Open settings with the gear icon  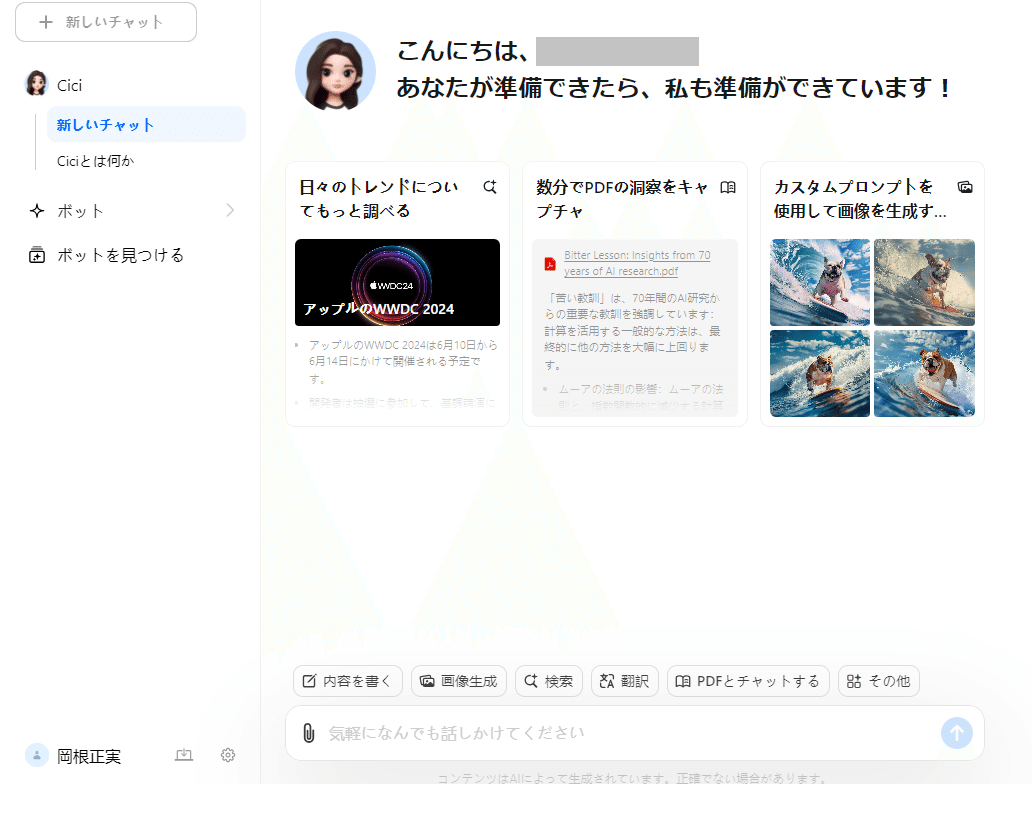227,755
